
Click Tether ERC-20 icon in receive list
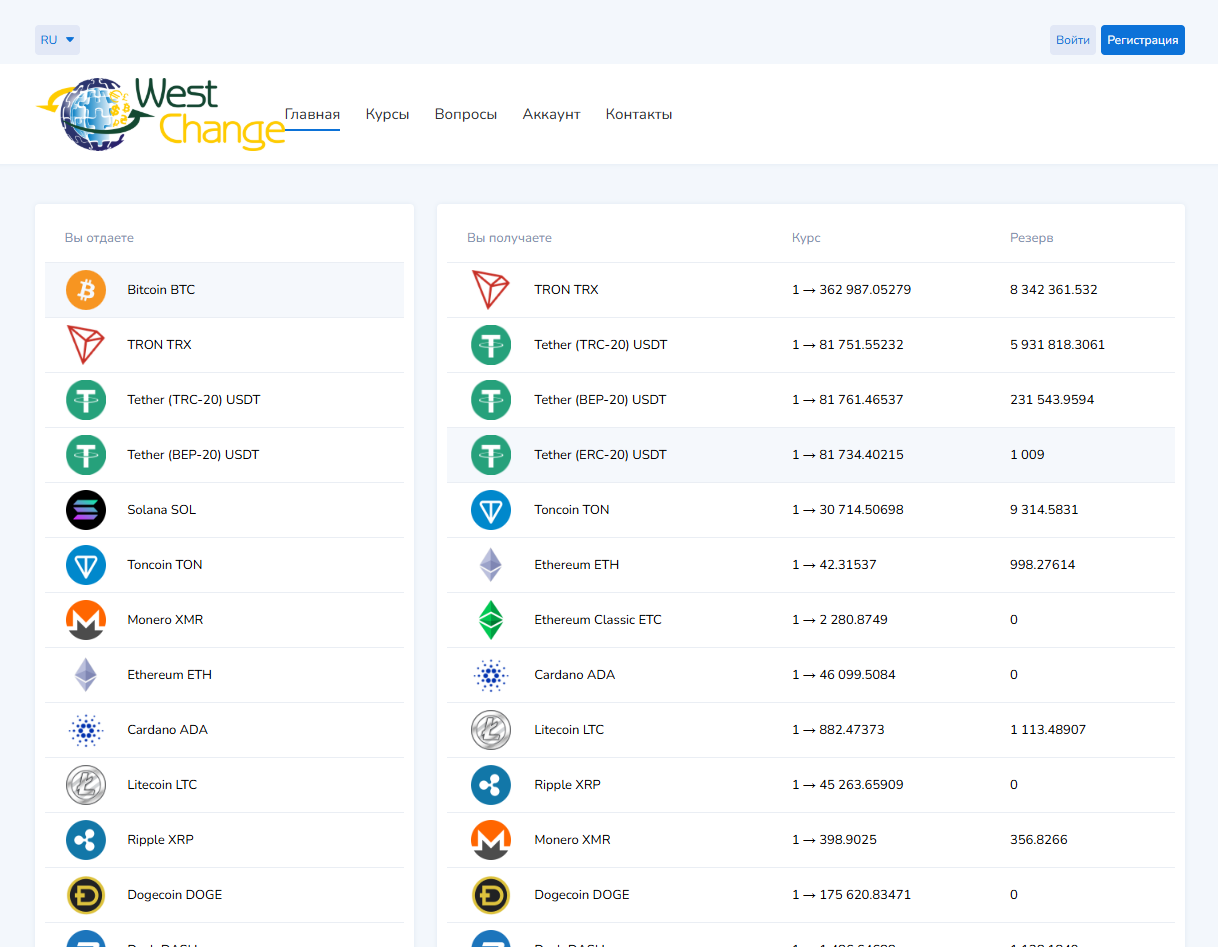pos(491,455)
